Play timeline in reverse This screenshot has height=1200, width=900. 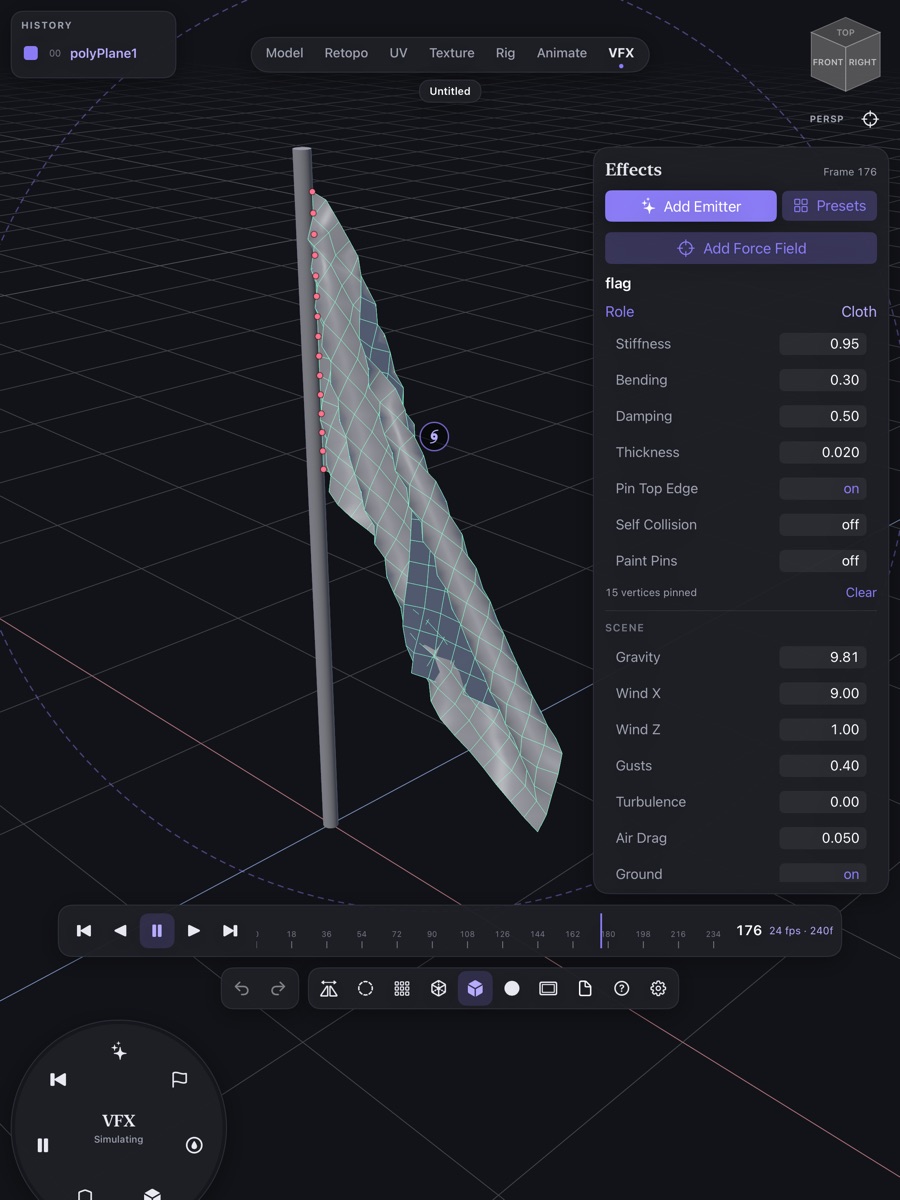(x=120, y=931)
